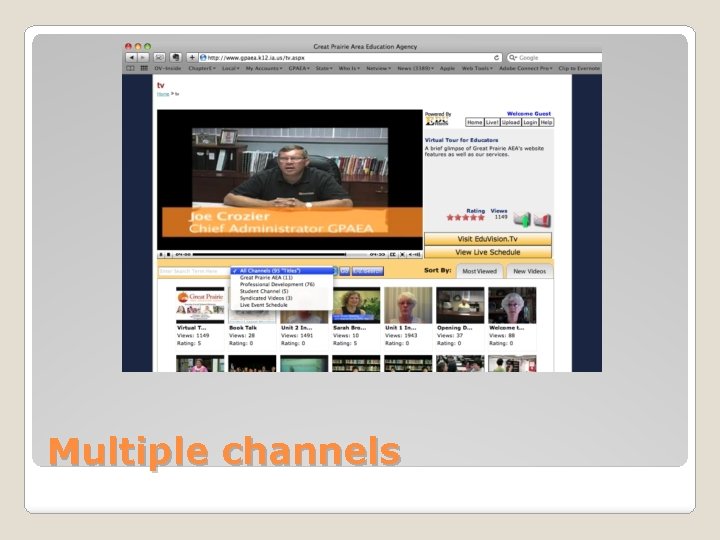This screenshot has height=540, width=720.
Task: Click the address bar URL field
Action: [x=350, y=57]
